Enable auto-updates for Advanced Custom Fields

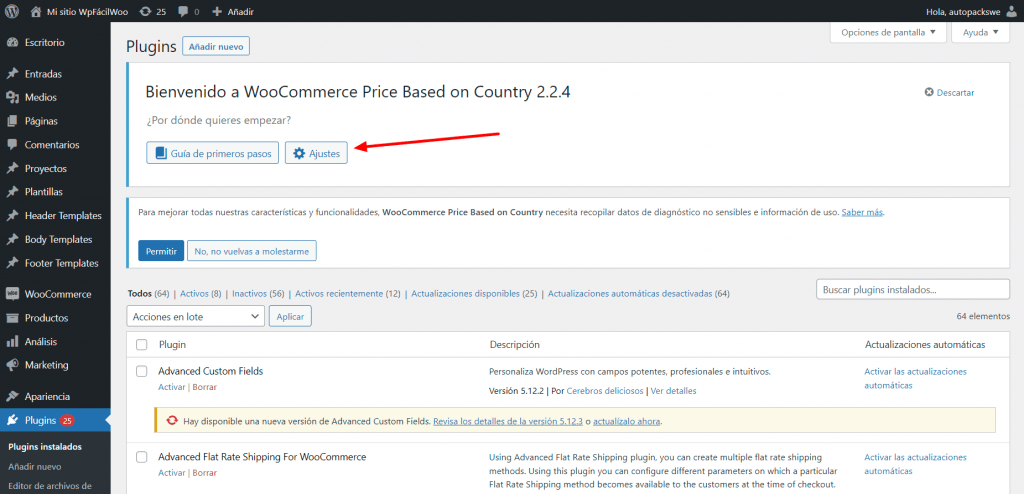click(915, 378)
